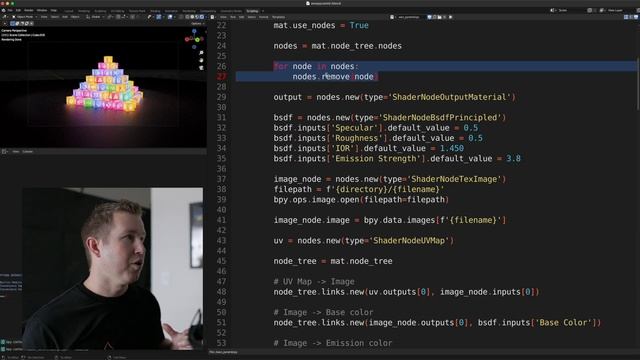Open text editor Text menu
This screenshot has height=360, width=640.
(x=233, y=17)
